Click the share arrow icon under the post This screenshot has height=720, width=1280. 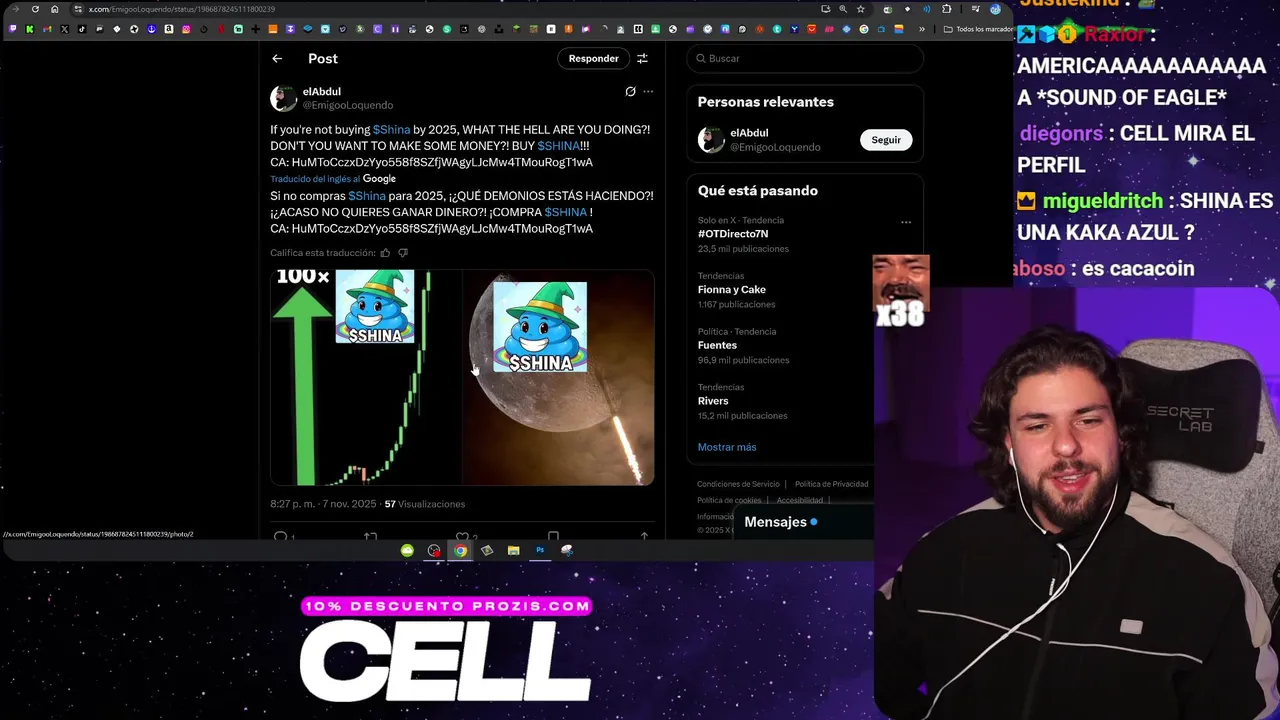[x=644, y=536]
